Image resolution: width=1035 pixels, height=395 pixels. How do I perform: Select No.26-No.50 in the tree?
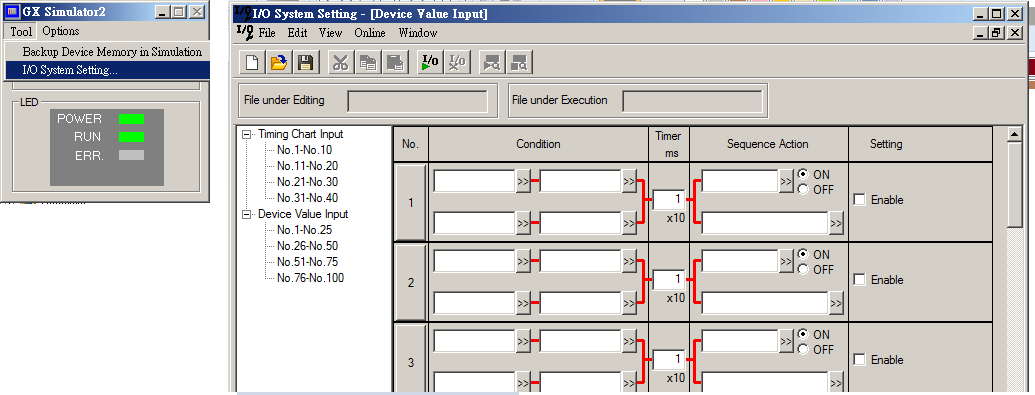click(x=308, y=246)
